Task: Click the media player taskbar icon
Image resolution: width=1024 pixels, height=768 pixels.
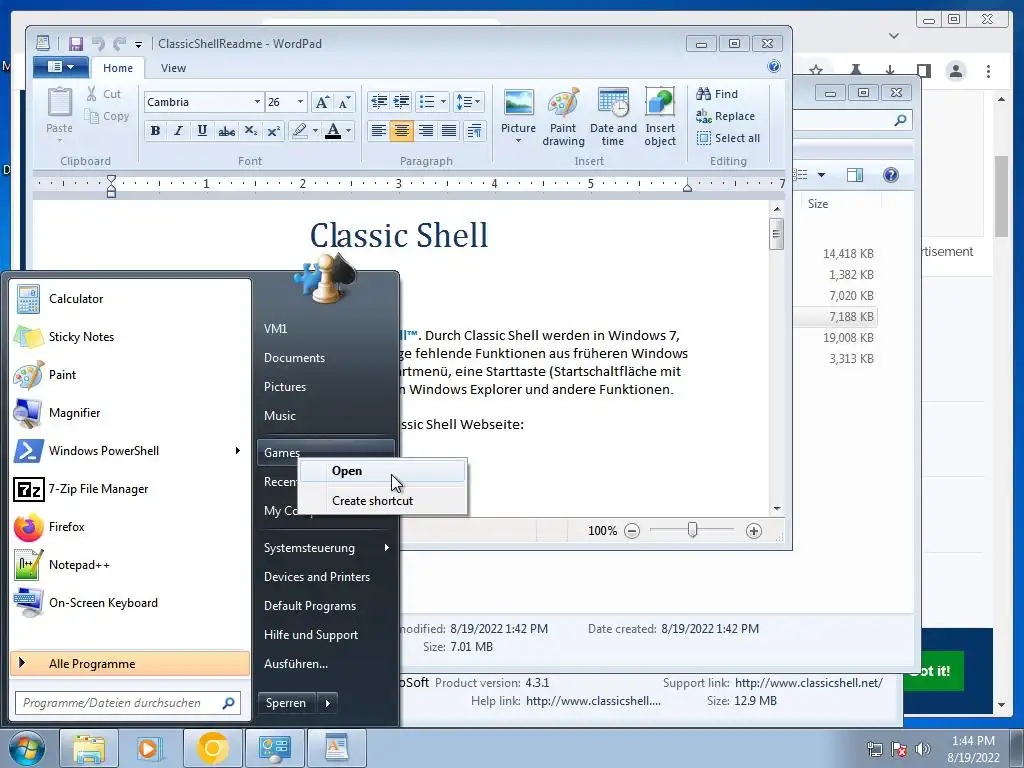Action: tap(150, 748)
